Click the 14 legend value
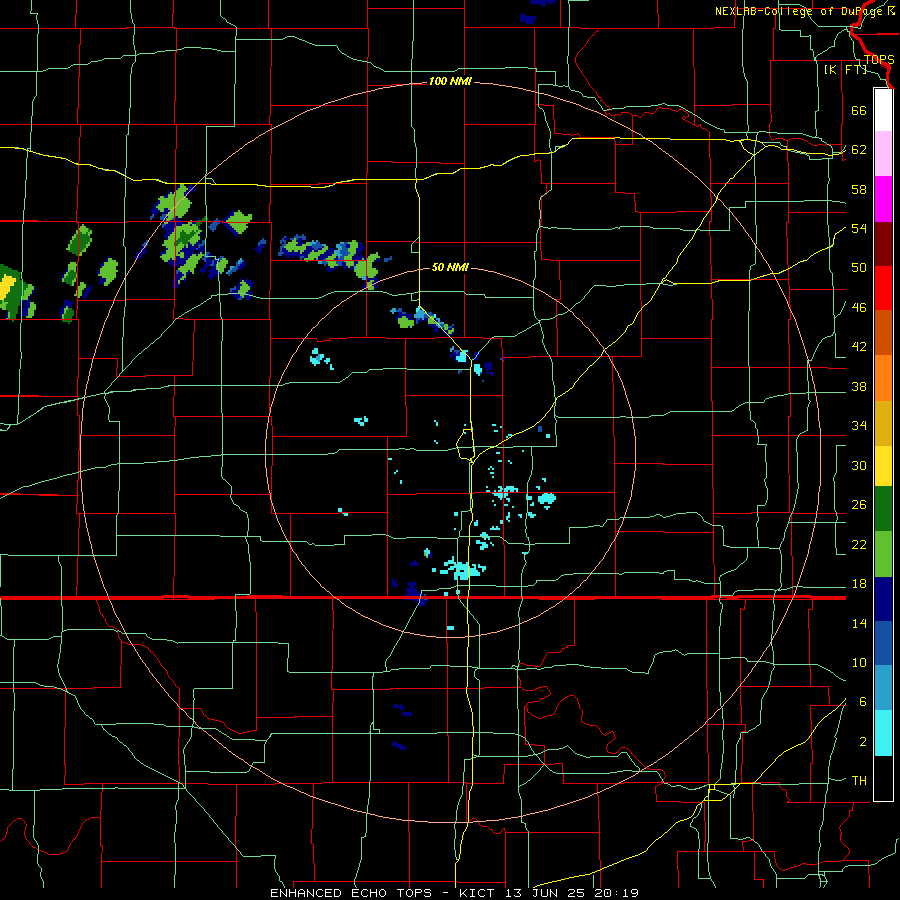The width and height of the screenshot is (900, 900). click(x=859, y=624)
